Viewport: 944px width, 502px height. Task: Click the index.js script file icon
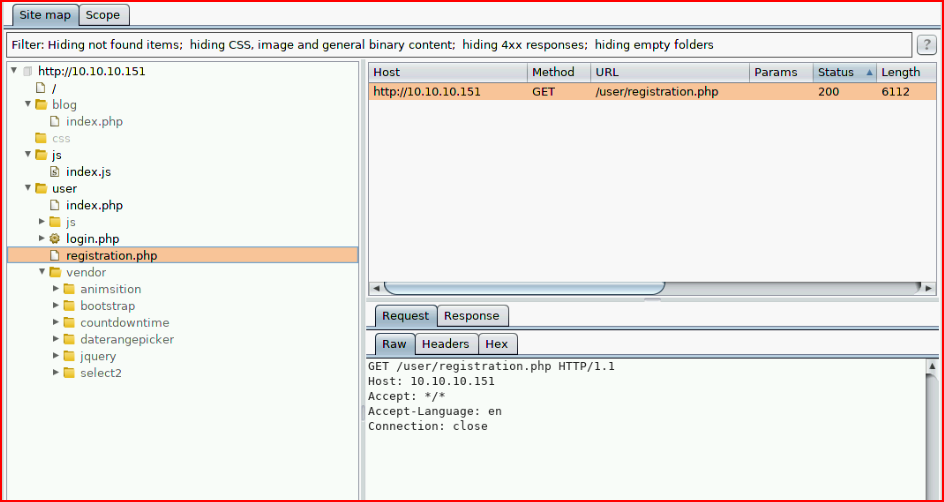[55, 172]
